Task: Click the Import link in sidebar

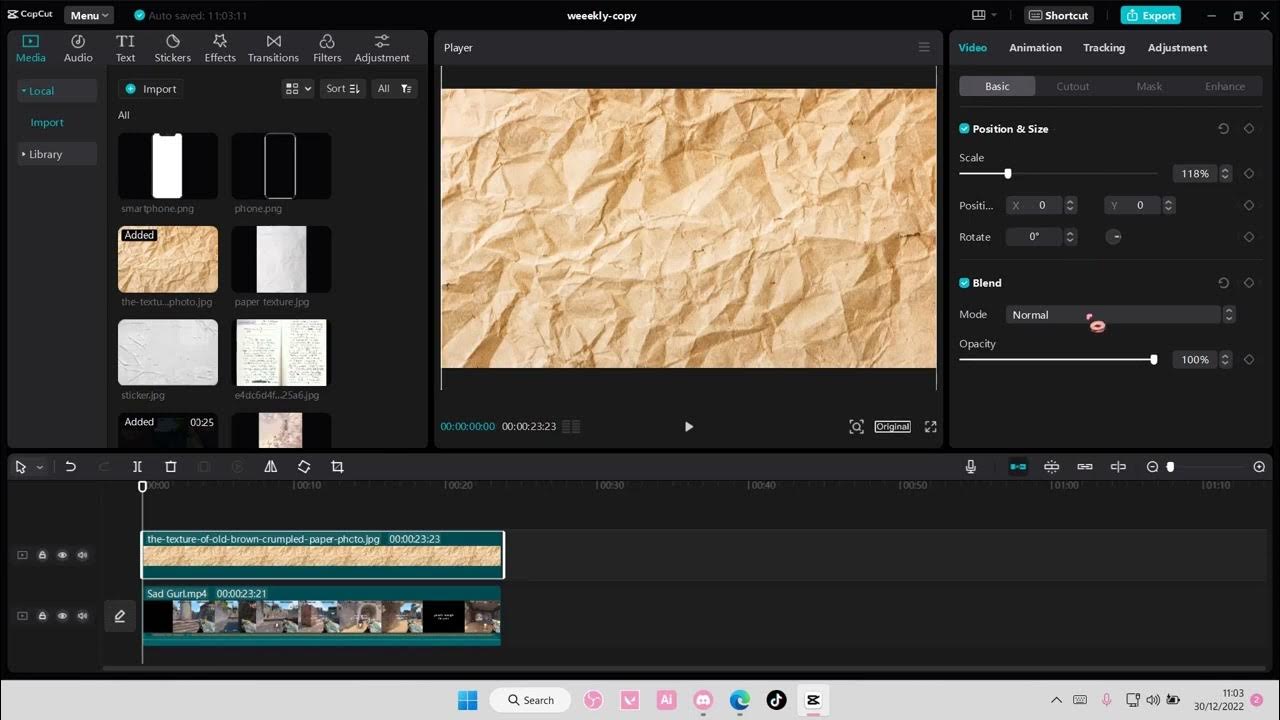Action: coord(47,122)
